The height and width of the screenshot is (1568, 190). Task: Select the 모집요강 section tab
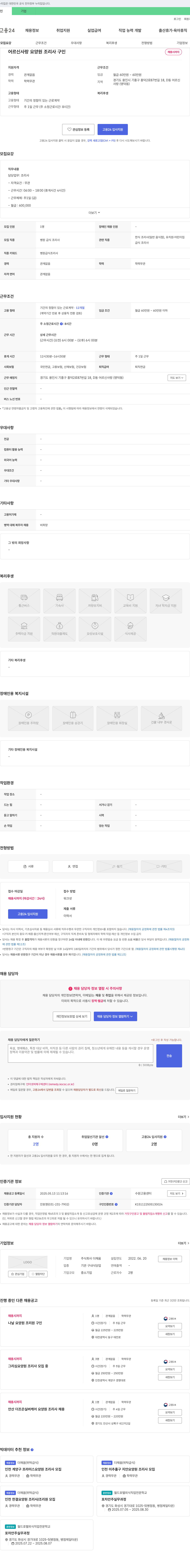(6, 43)
